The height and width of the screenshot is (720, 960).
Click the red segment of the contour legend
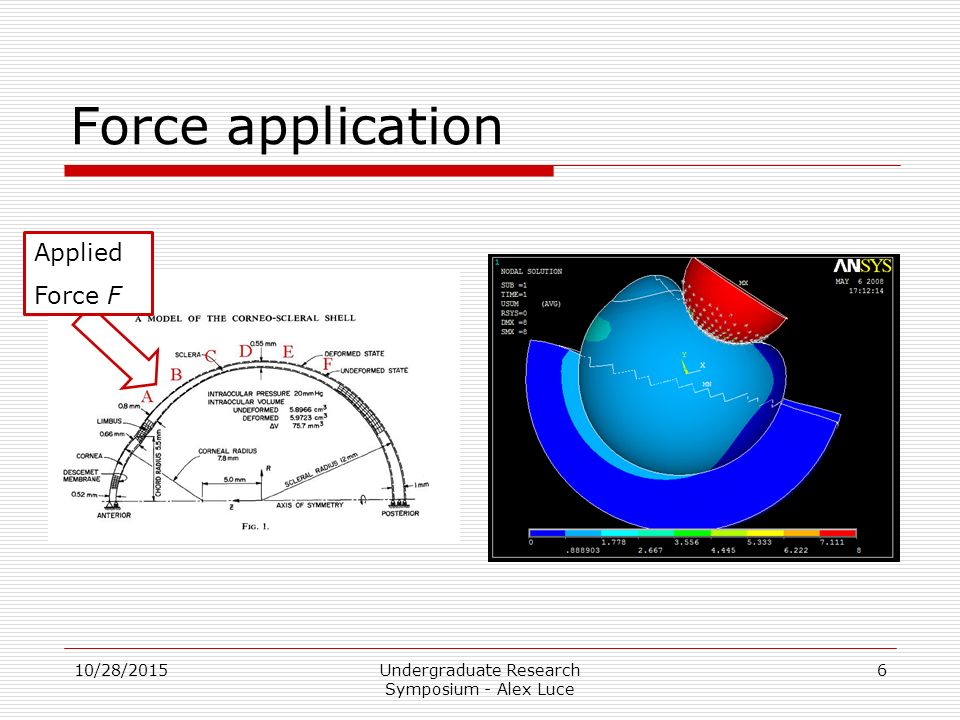838,533
